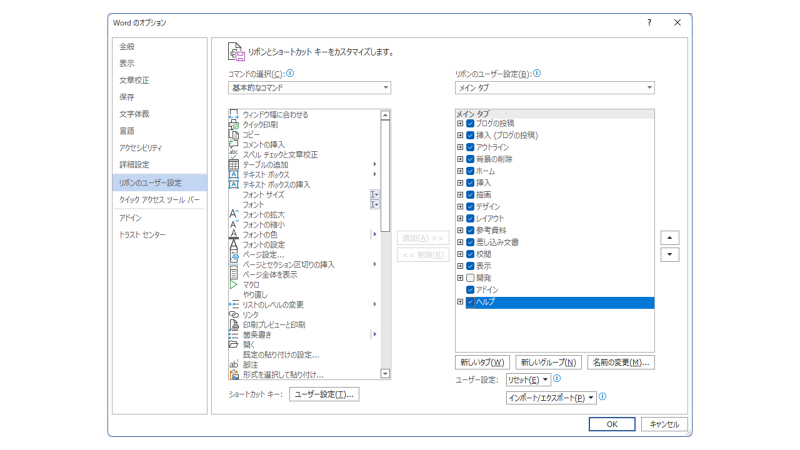Screen dimensions: 800x450
Task: Click the info icon next to インポート/エクスポート
Action: [x=603, y=396]
